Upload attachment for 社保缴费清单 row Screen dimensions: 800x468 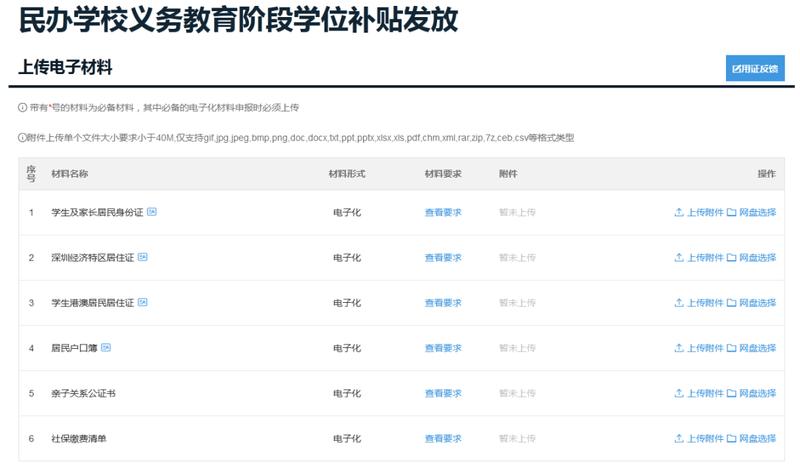[x=698, y=438]
